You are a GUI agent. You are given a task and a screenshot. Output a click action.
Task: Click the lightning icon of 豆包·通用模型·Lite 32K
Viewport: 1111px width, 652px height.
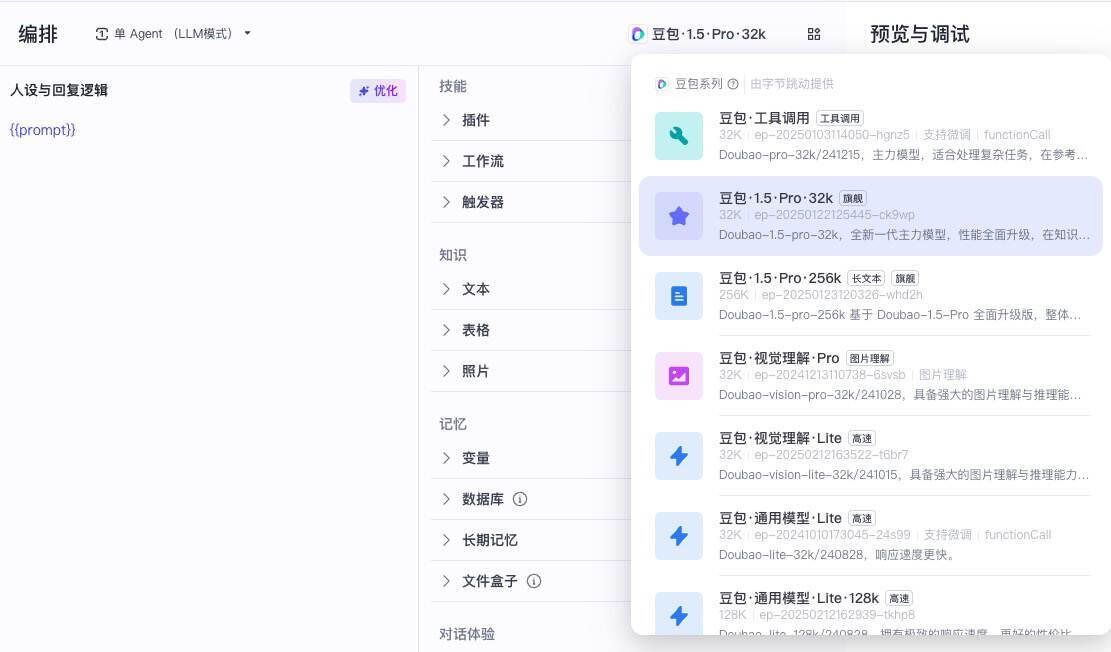(678, 536)
